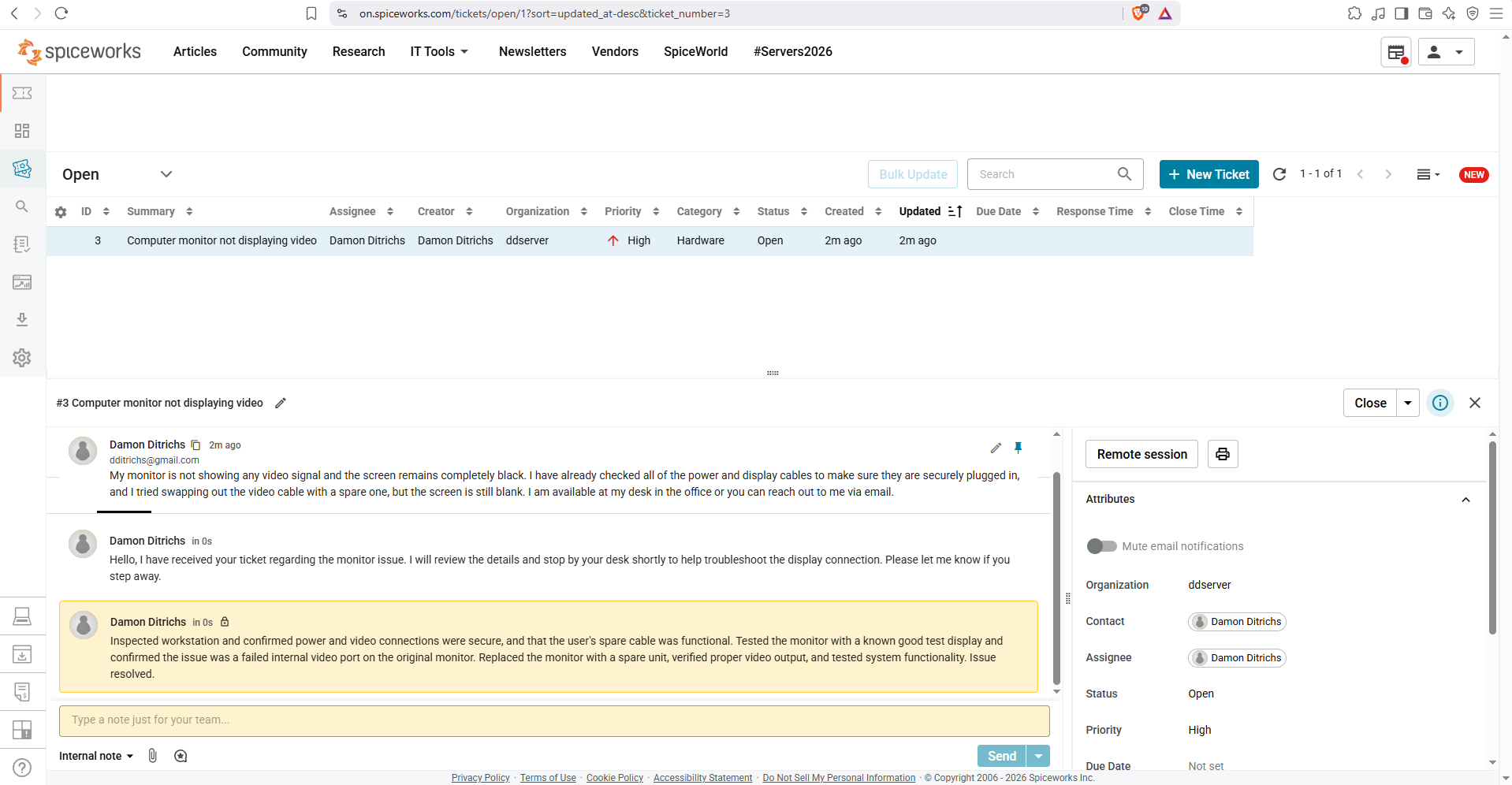Click the Damon Ditrichs Assignee chip
The width and height of the screenshot is (1512, 785).
point(1237,658)
